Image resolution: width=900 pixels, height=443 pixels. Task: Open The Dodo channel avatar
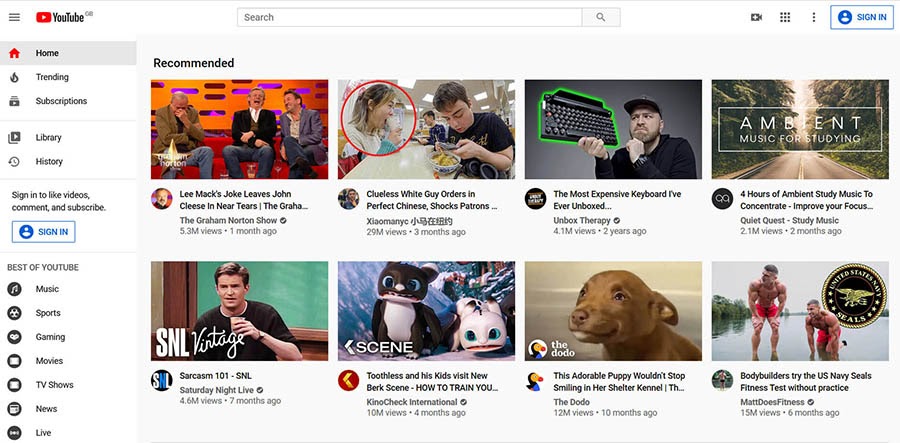(536, 380)
